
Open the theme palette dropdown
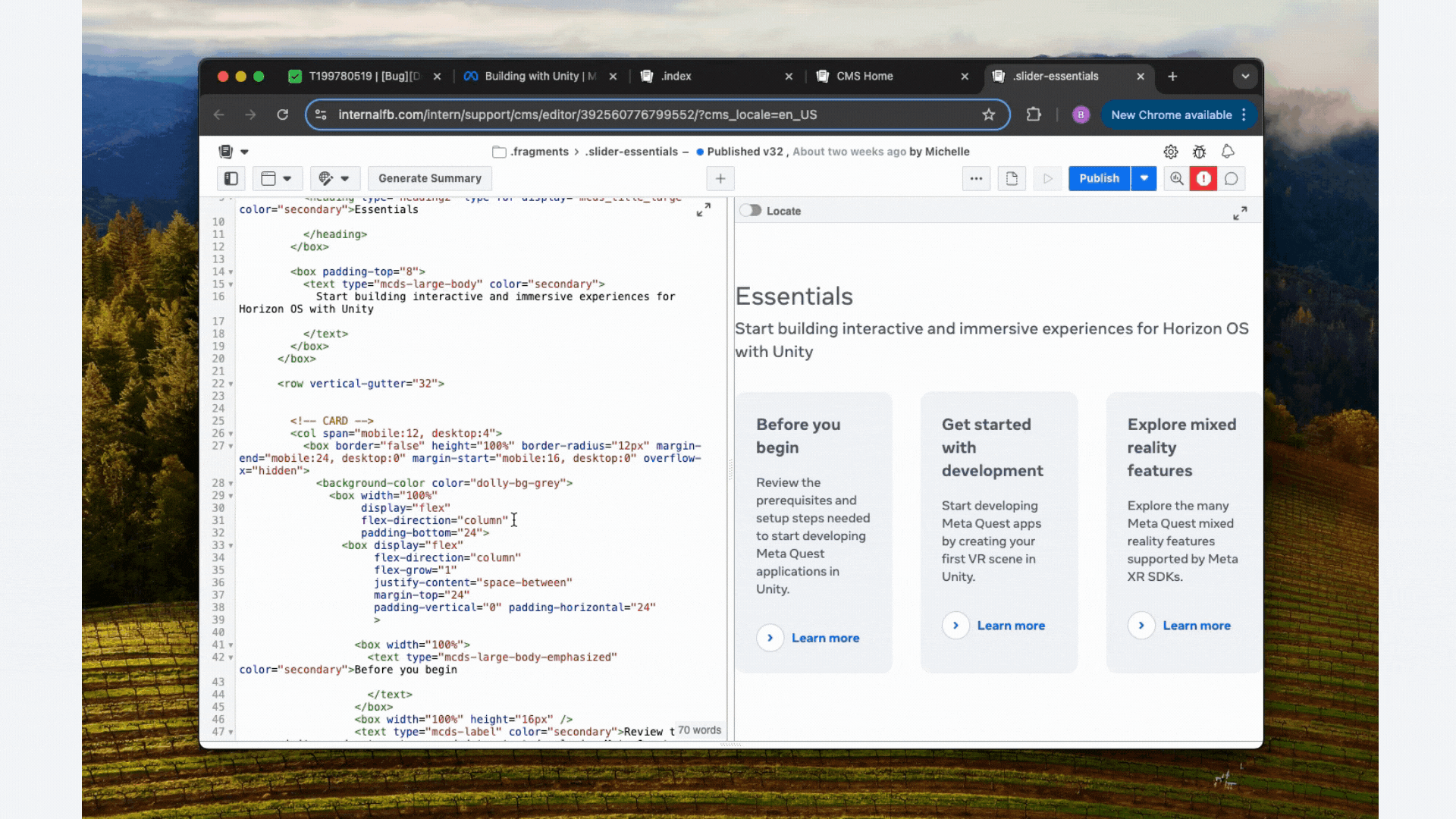(334, 179)
